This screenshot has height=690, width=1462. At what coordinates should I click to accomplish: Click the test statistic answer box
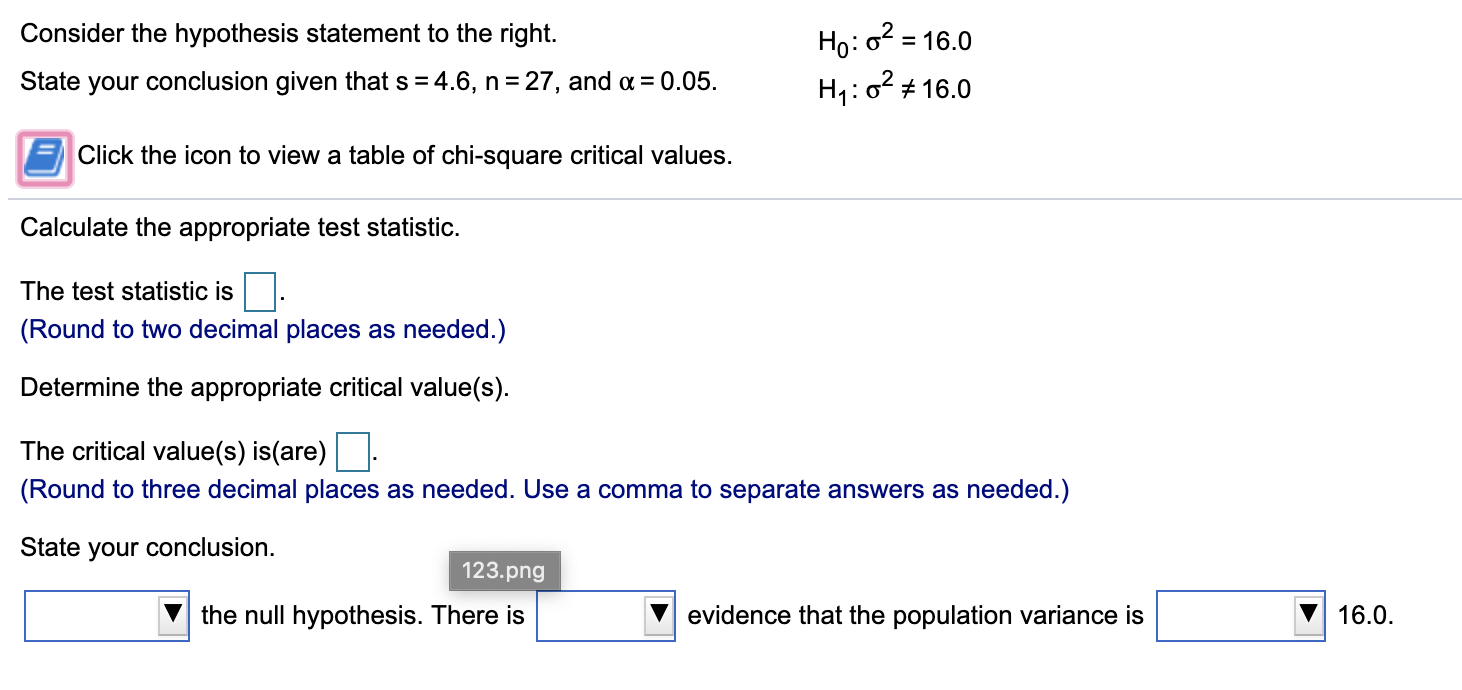258,291
